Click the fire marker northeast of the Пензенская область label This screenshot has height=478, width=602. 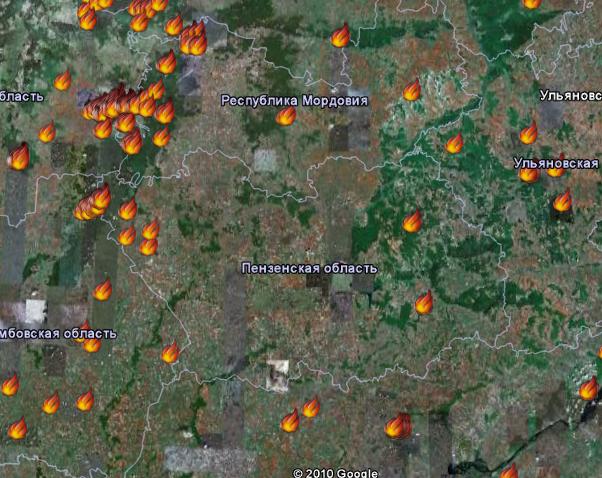(412, 222)
